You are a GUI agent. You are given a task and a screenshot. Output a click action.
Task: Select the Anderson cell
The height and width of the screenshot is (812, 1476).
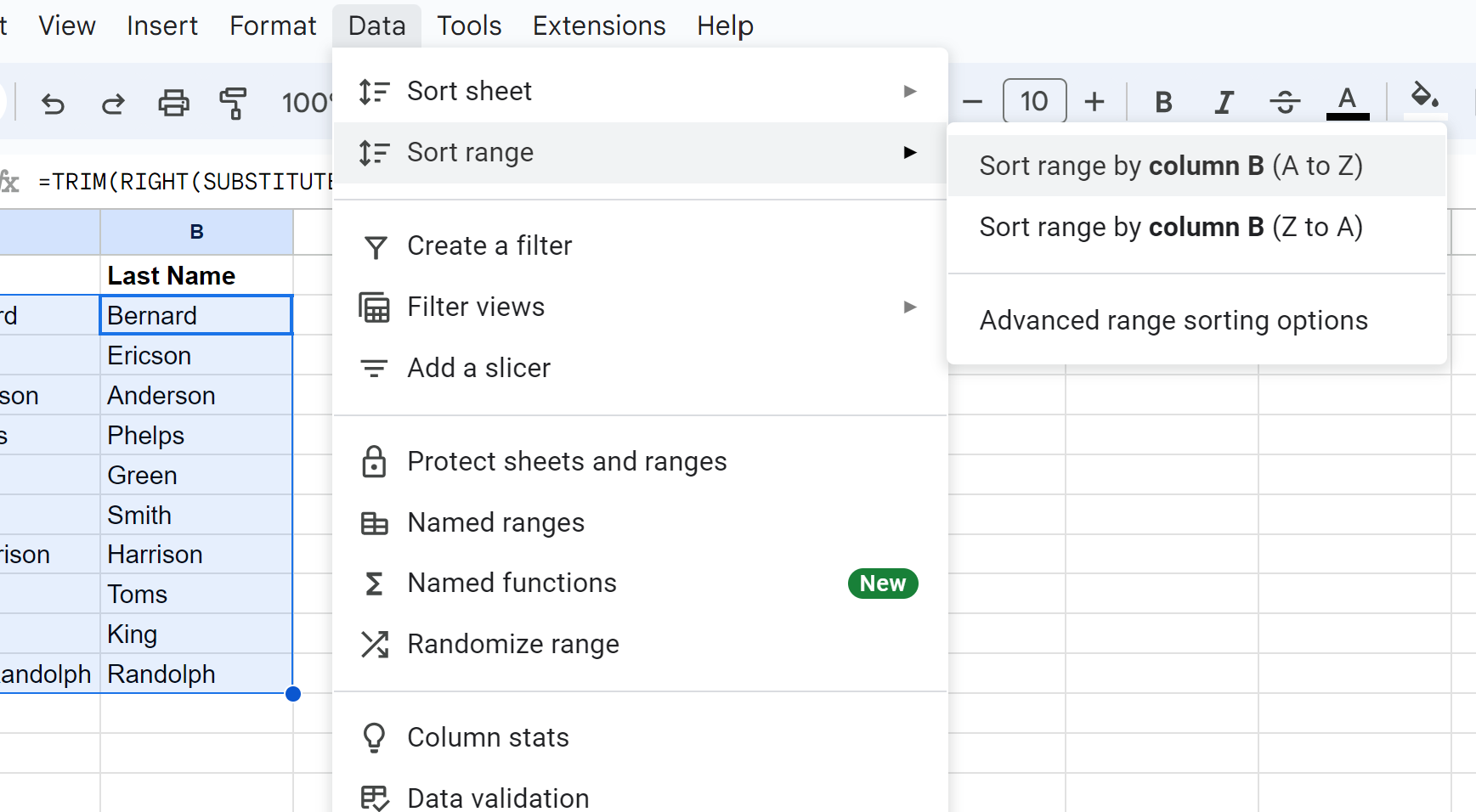197,395
